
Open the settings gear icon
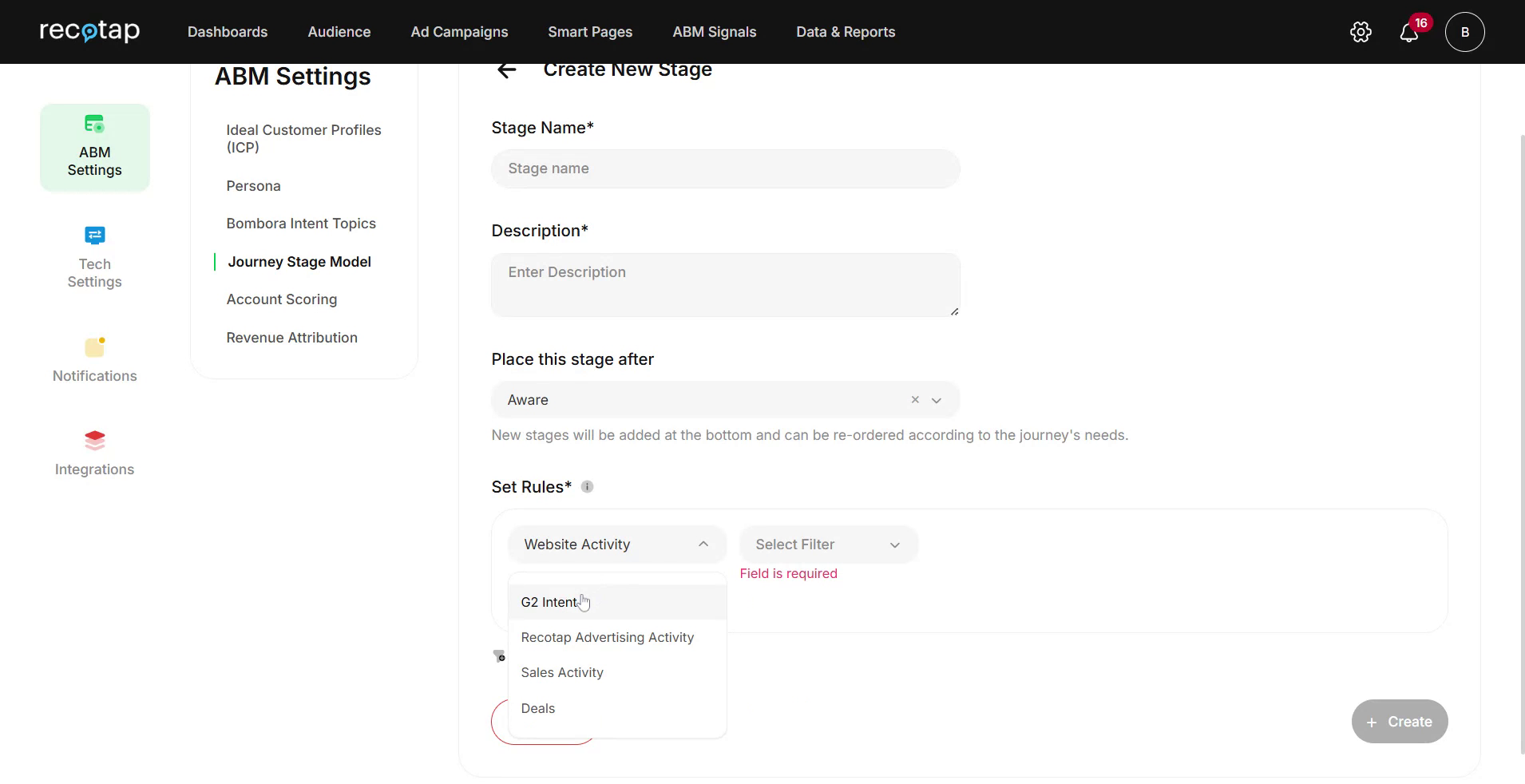(1360, 32)
